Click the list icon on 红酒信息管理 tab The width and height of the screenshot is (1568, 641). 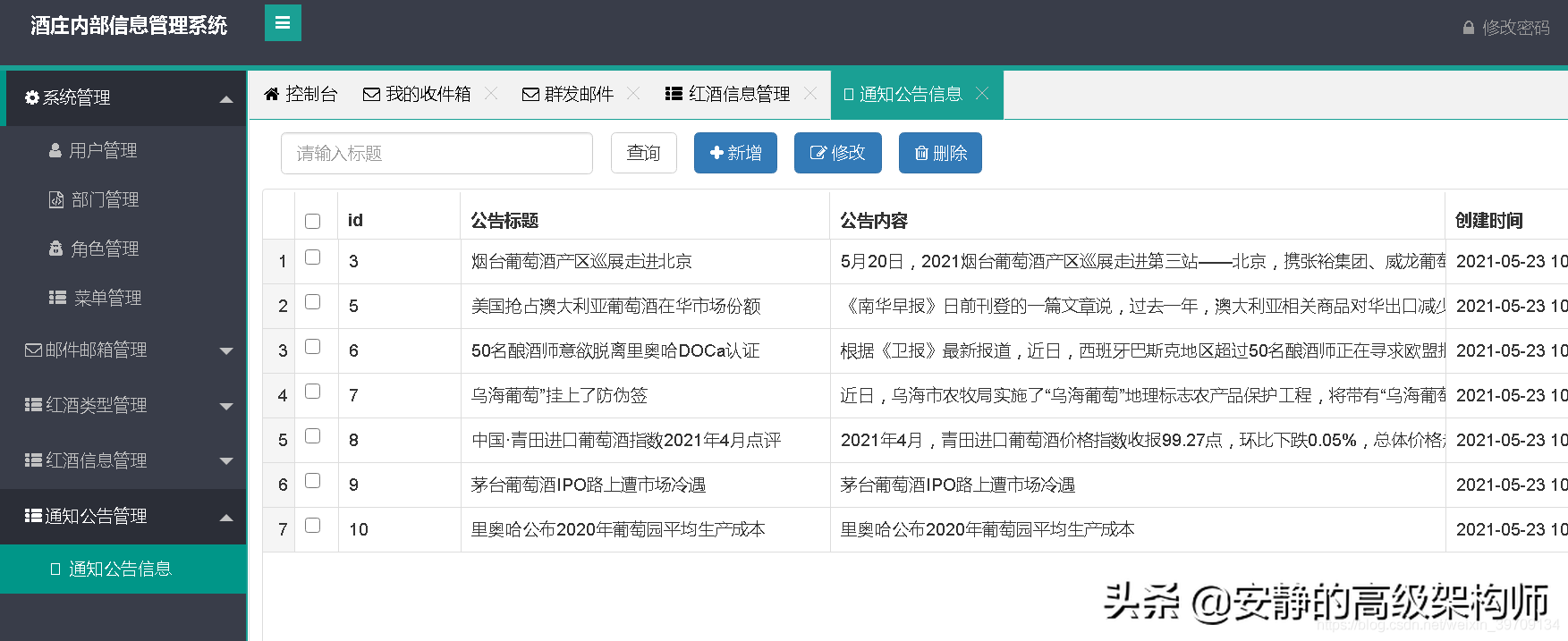674,94
